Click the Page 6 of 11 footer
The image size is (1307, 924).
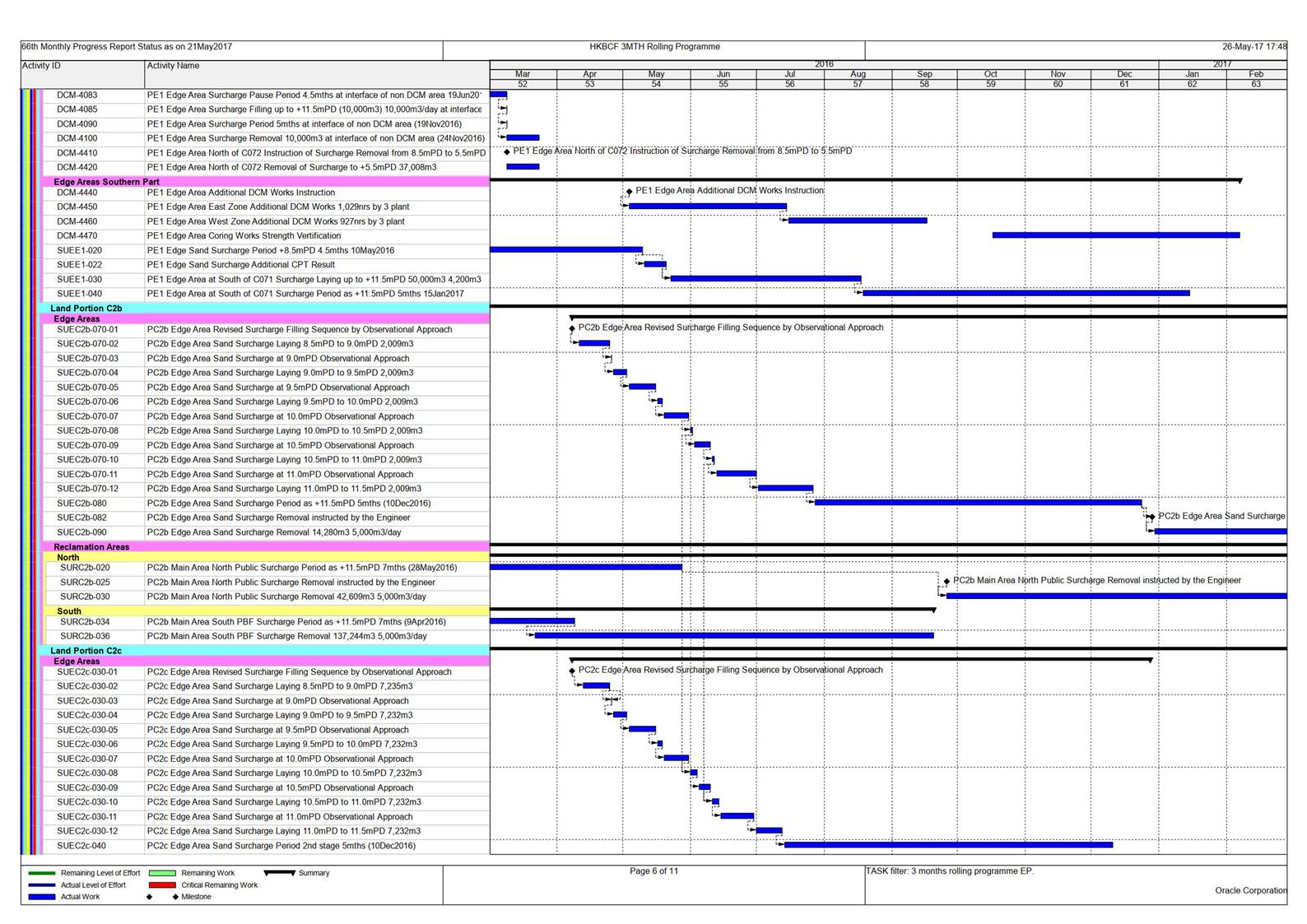click(654, 871)
